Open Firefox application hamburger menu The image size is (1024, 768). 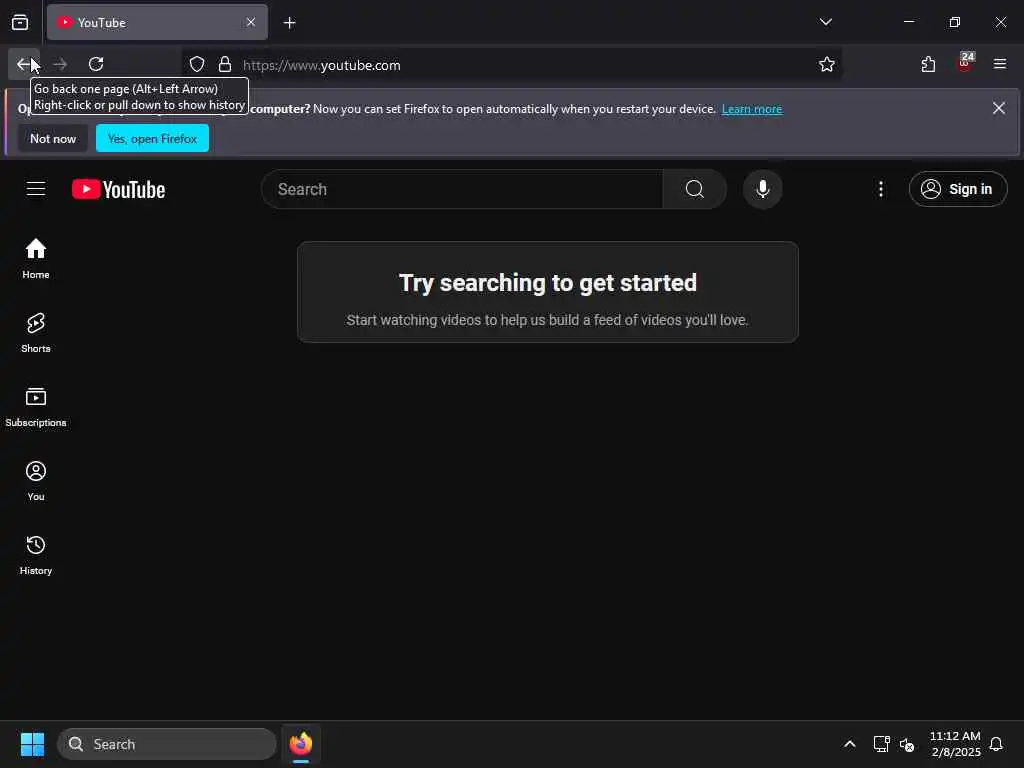point(999,64)
